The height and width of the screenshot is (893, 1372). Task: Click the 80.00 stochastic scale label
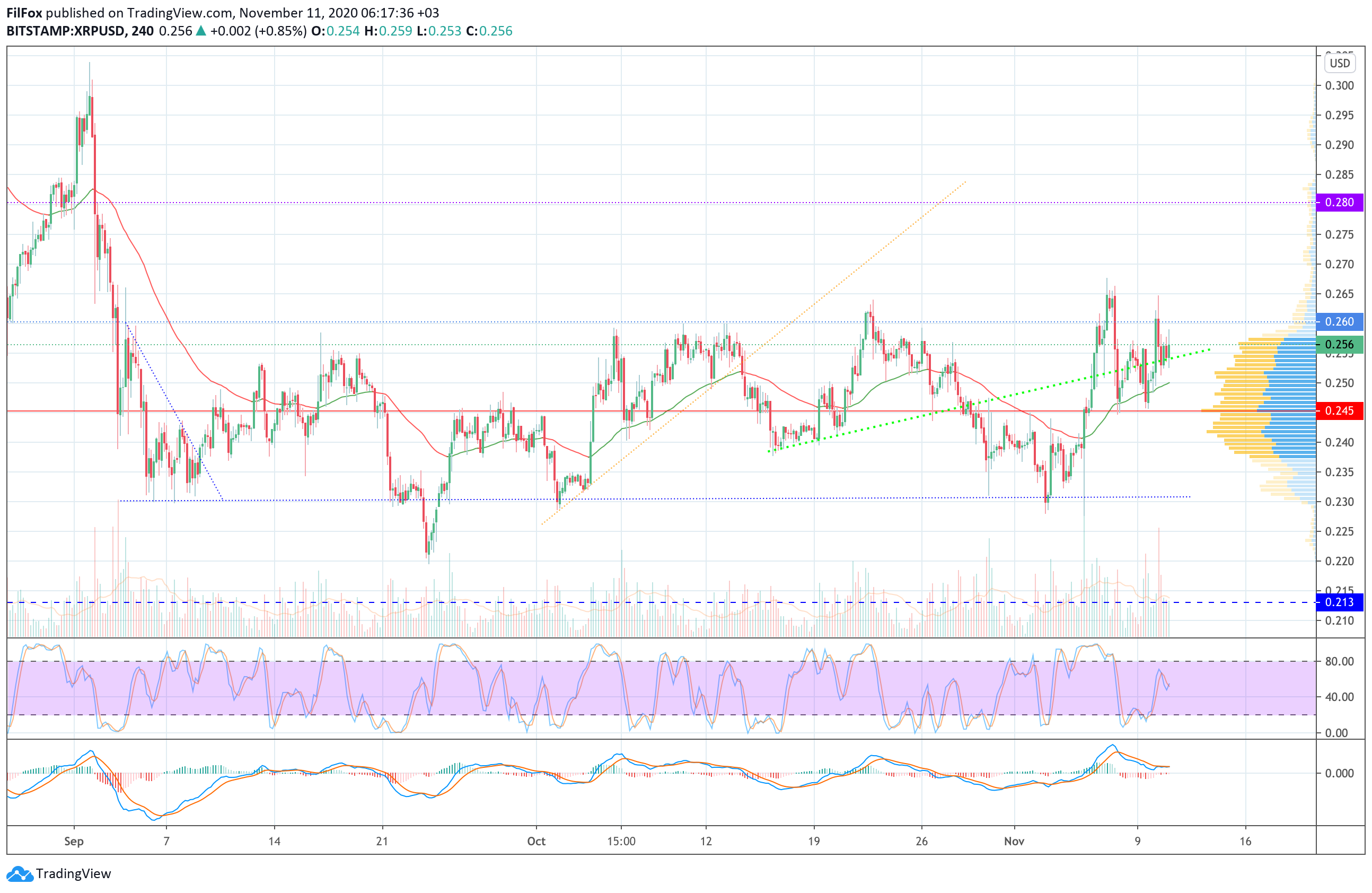pyautogui.click(x=1339, y=661)
